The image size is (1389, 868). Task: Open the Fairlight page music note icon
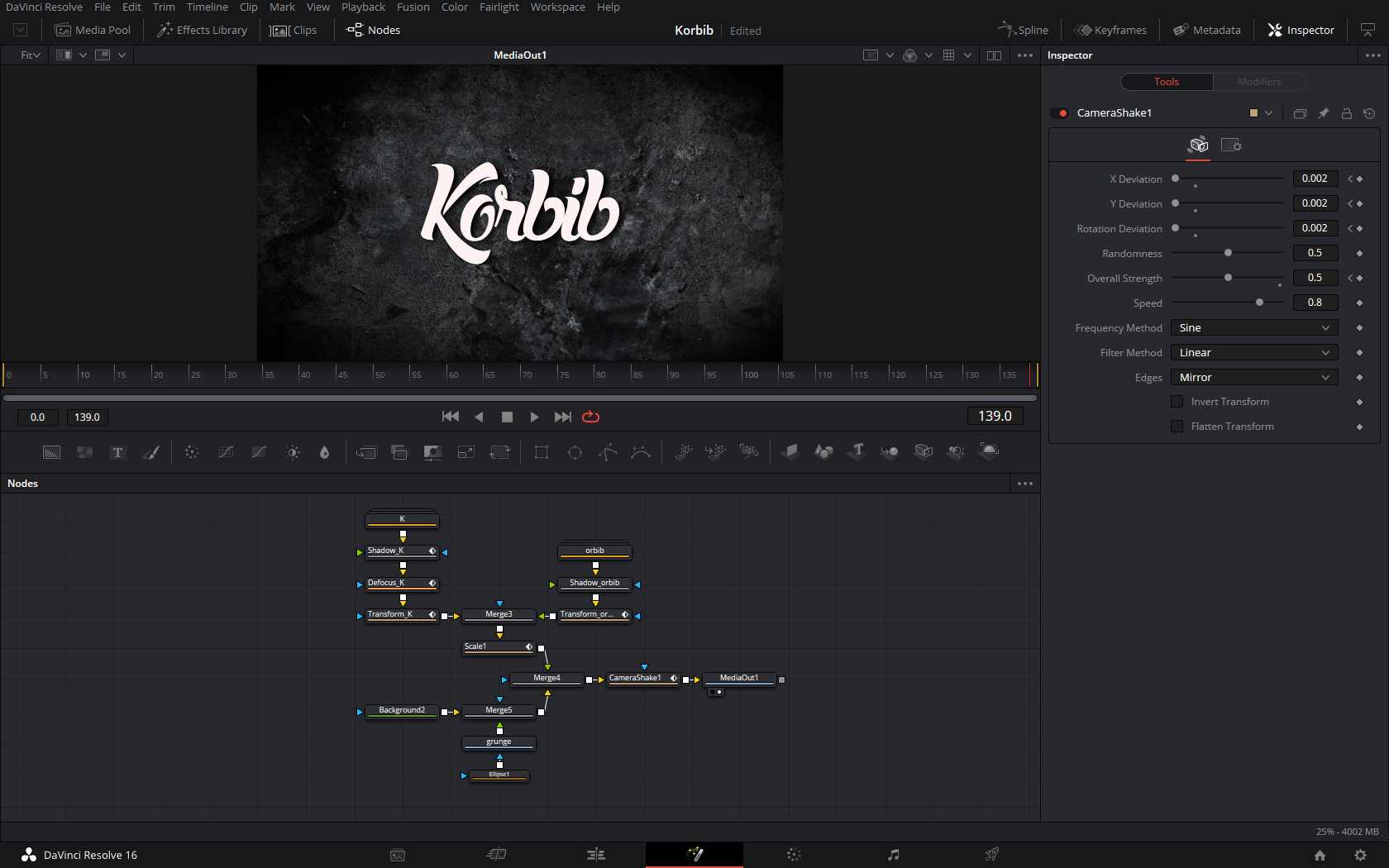893,855
